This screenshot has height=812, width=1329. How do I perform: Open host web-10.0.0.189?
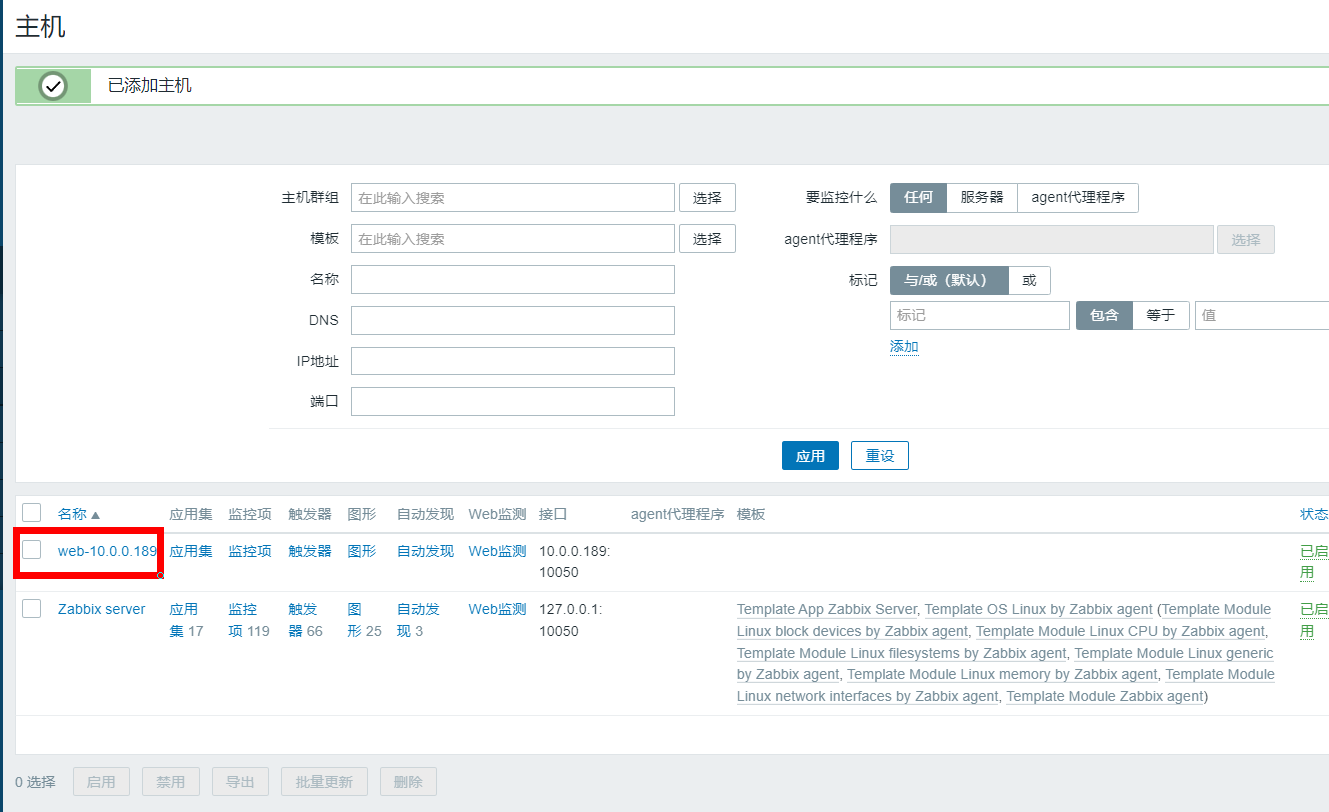(107, 551)
